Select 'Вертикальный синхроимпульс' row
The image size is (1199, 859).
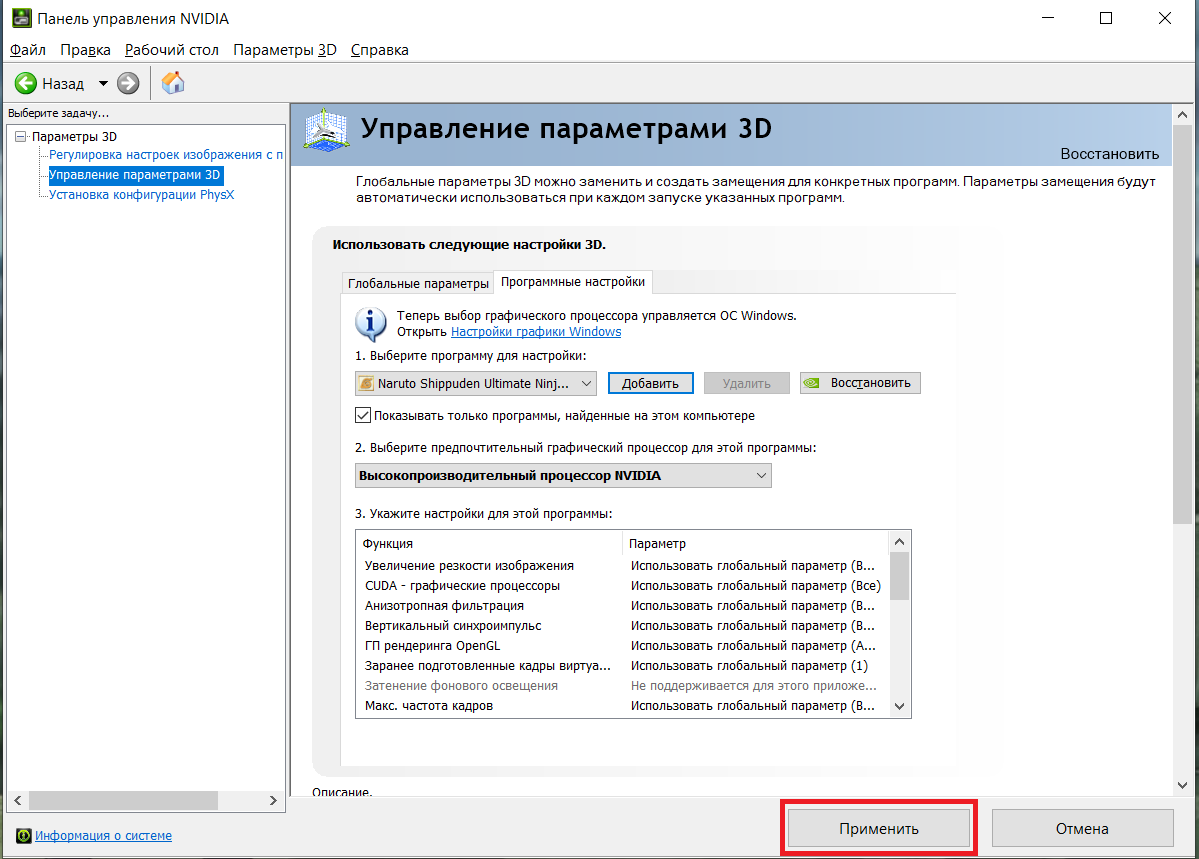pyautogui.click(x=622, y=625)
